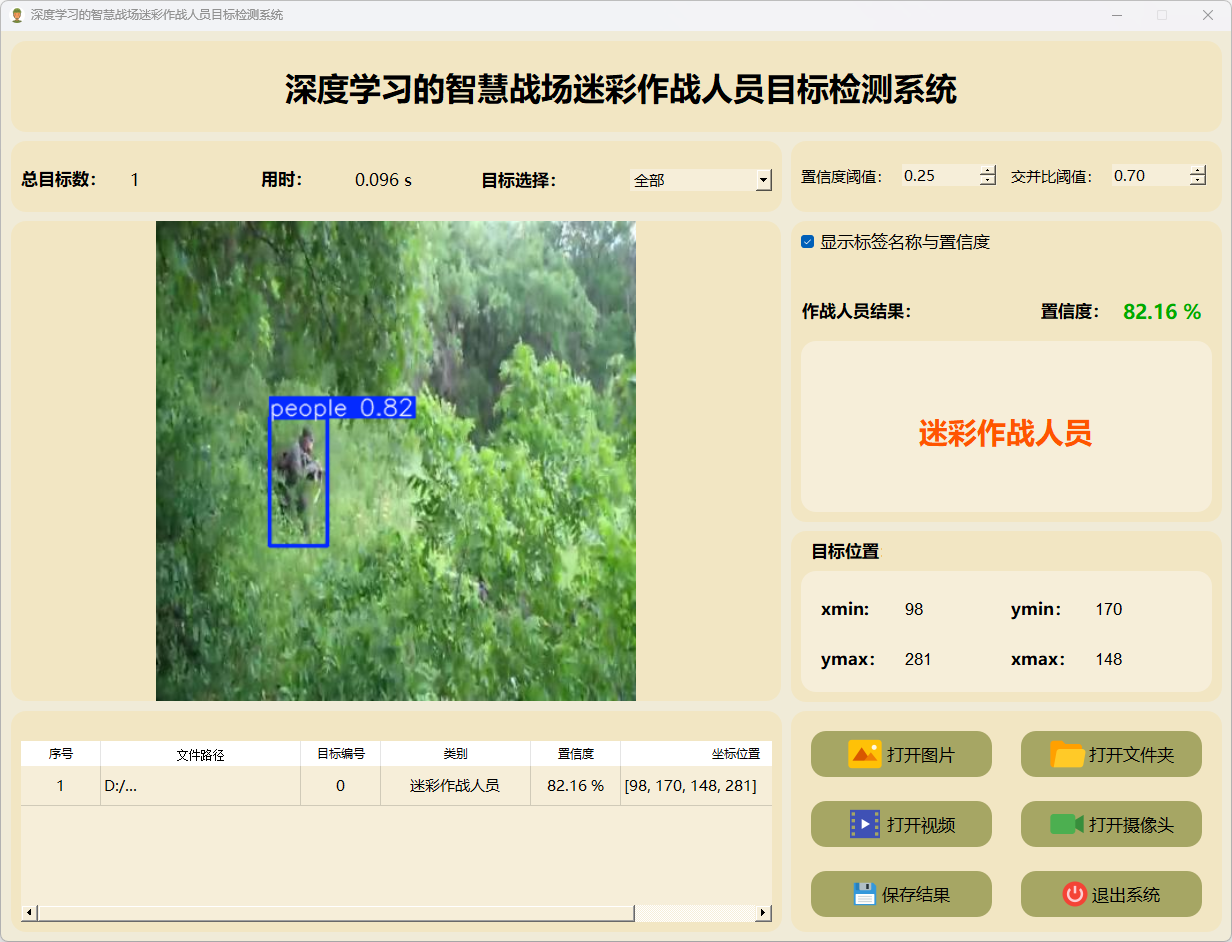Click the film icon on 打开视频
1232x942 pixels.
864,824
